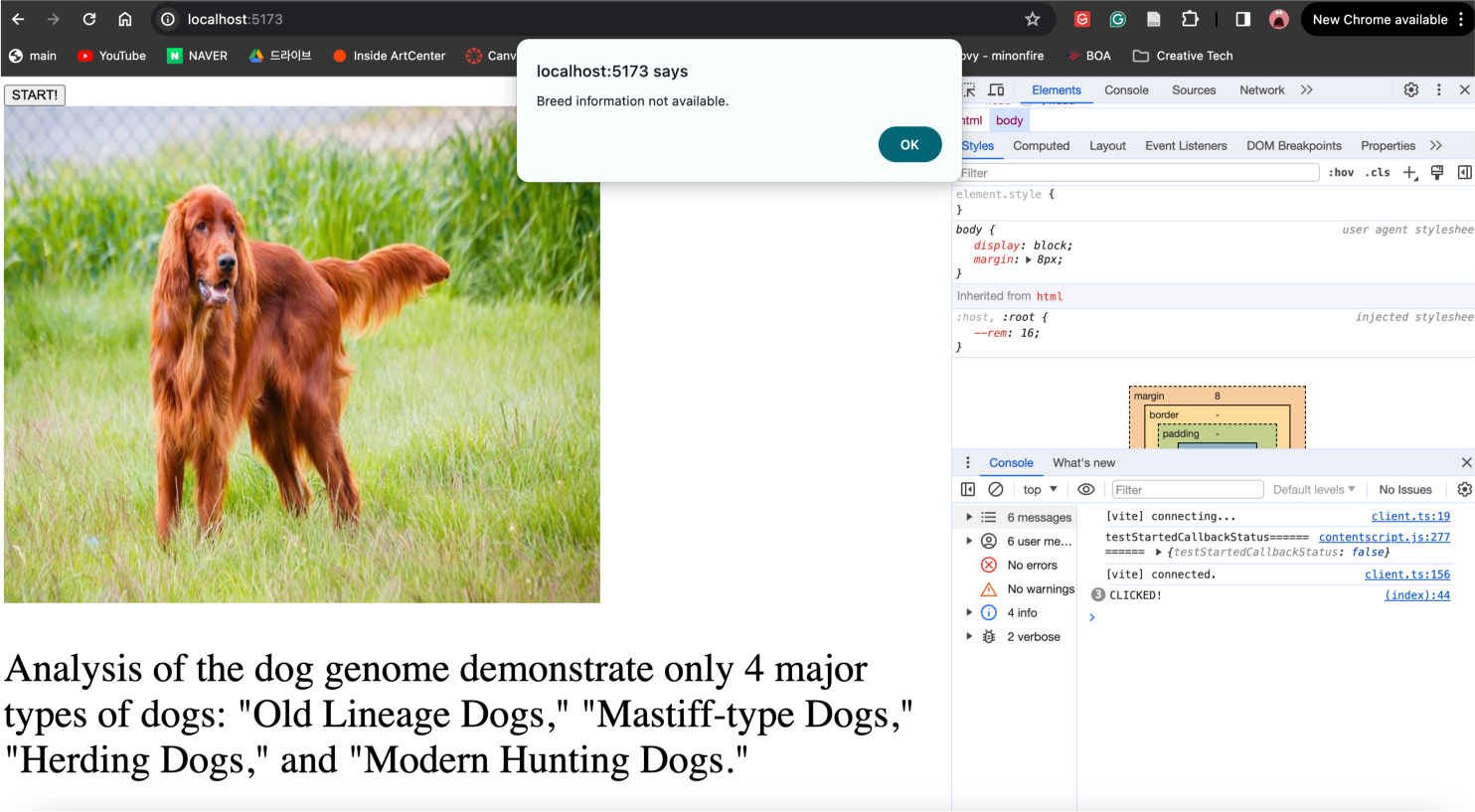The image size is (1475, 812).
Task: Bookmark this page with the star icon
Action: [x=1033, y=19]
